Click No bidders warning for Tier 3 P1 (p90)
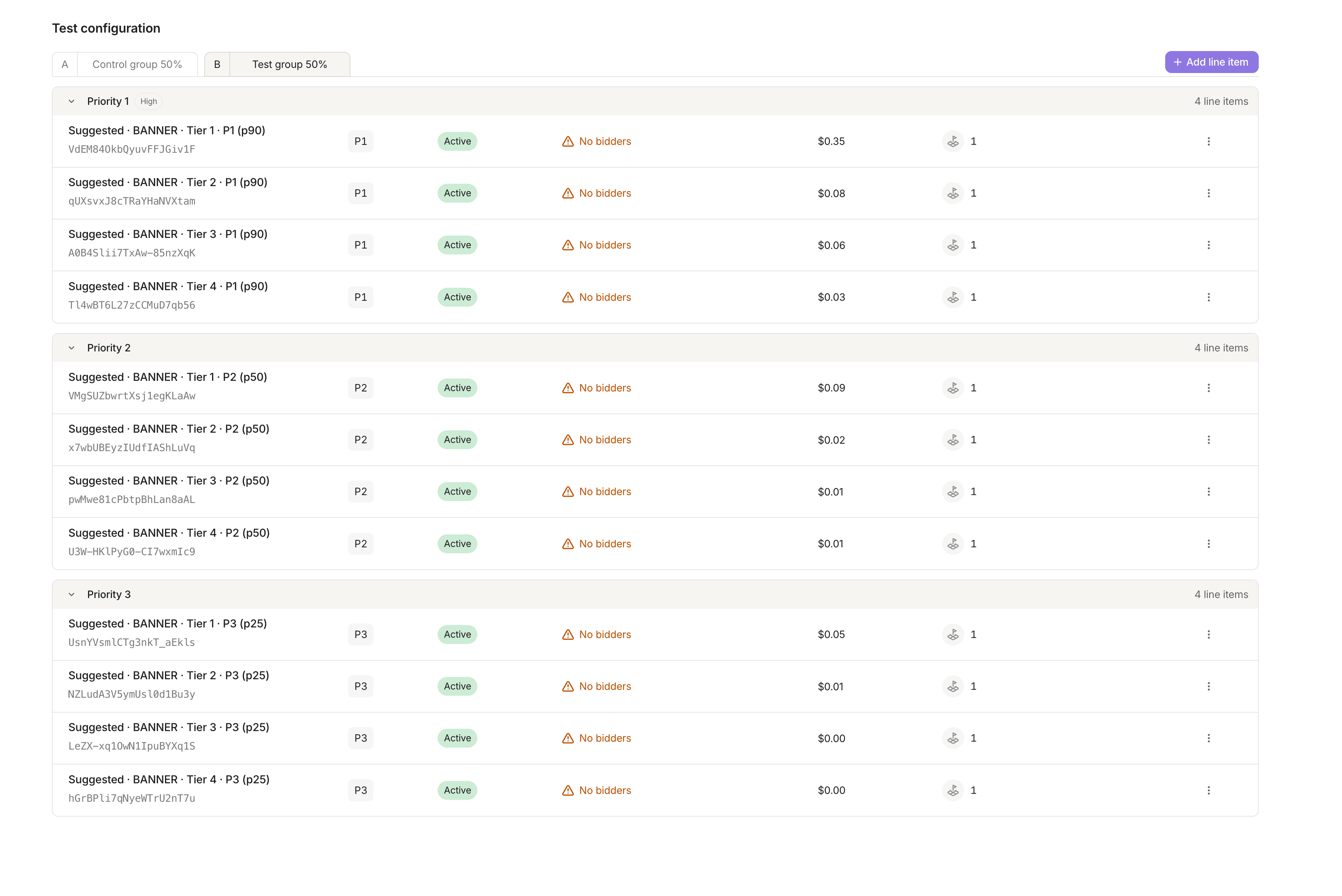 [x=596, y=245]
